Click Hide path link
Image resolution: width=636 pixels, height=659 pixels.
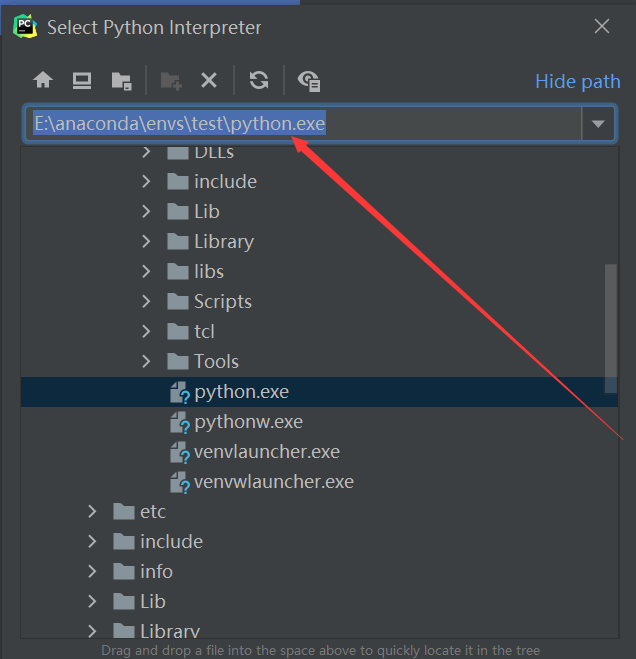(x=578, y=81)
